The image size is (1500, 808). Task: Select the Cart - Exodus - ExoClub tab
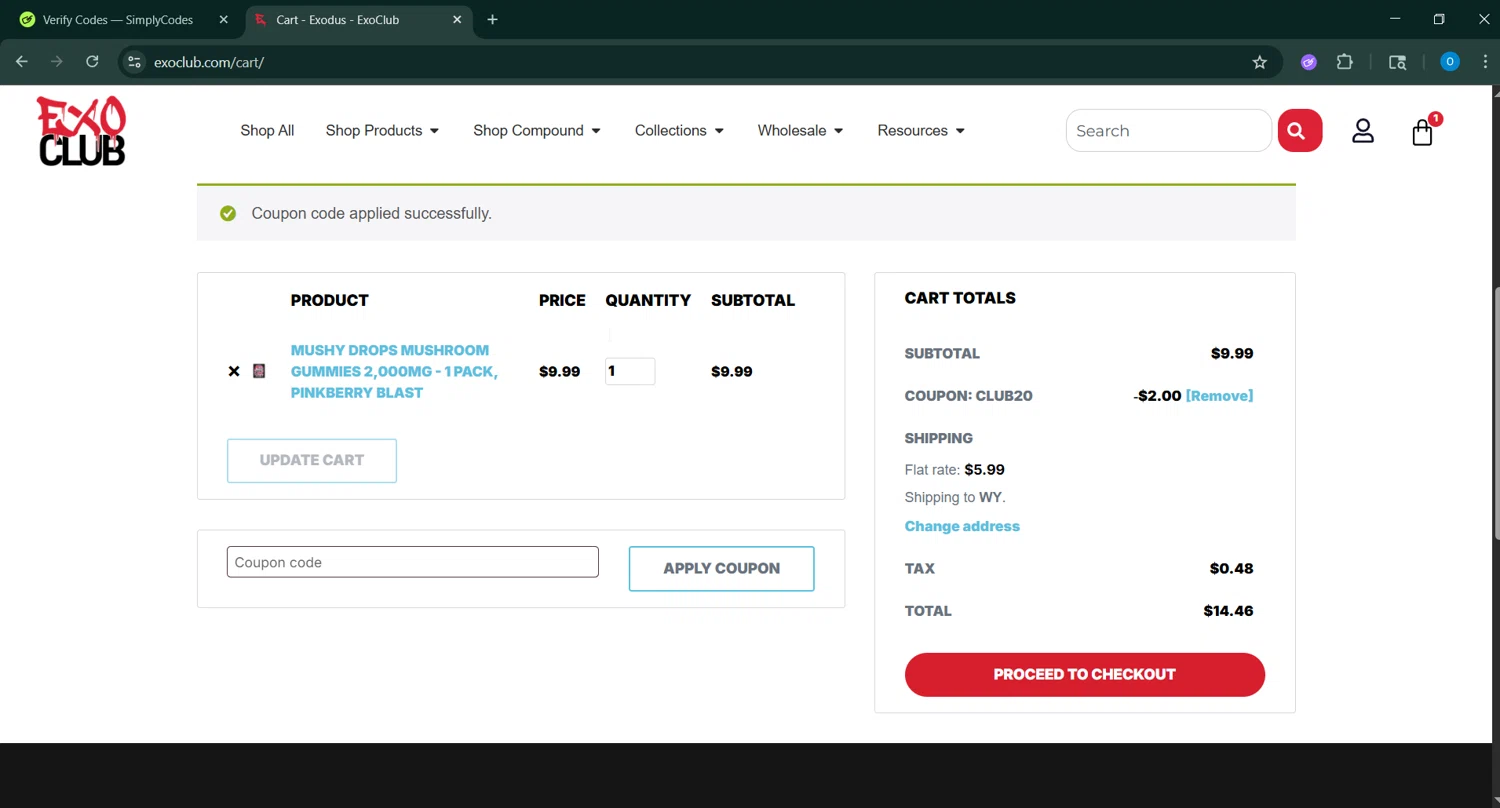coord(358,19)
